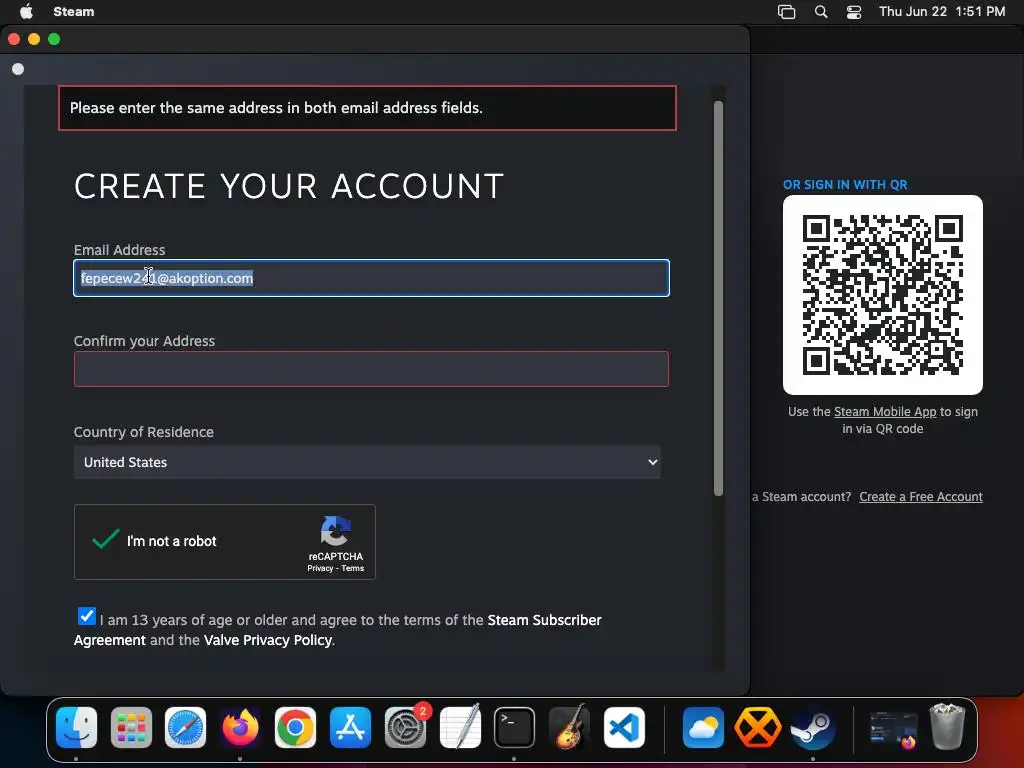Open the Trash in the dock

(x=948, y=726)
